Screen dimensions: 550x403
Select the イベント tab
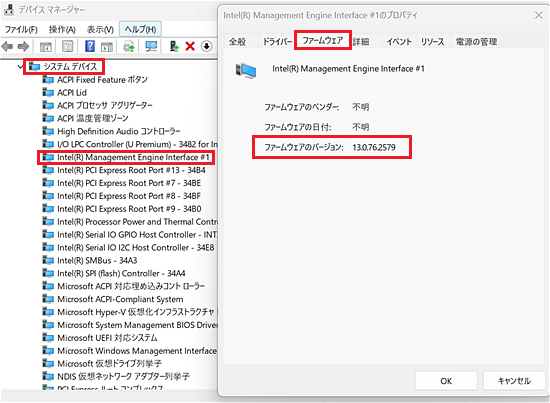tap(399, 42)
